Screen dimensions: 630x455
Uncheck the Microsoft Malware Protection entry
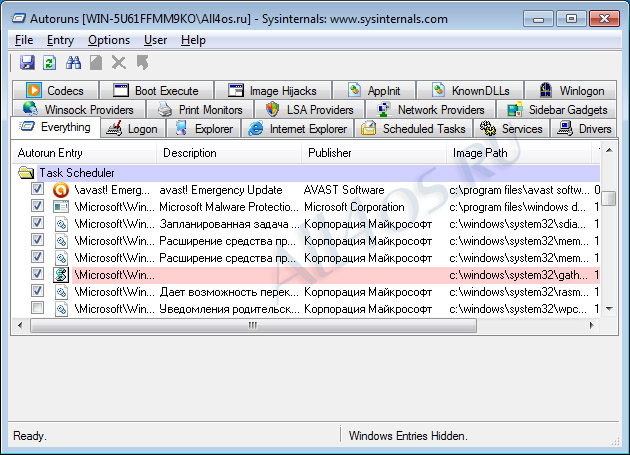pos(37,206)
